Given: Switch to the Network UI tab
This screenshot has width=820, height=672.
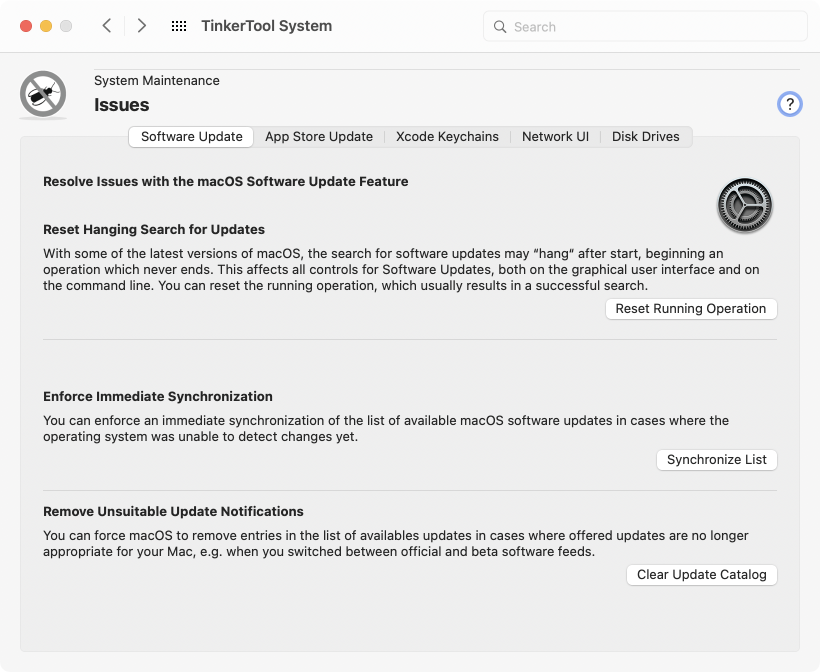Looking at the screenshot, I should pyautogui.click(x=555, y=137).
